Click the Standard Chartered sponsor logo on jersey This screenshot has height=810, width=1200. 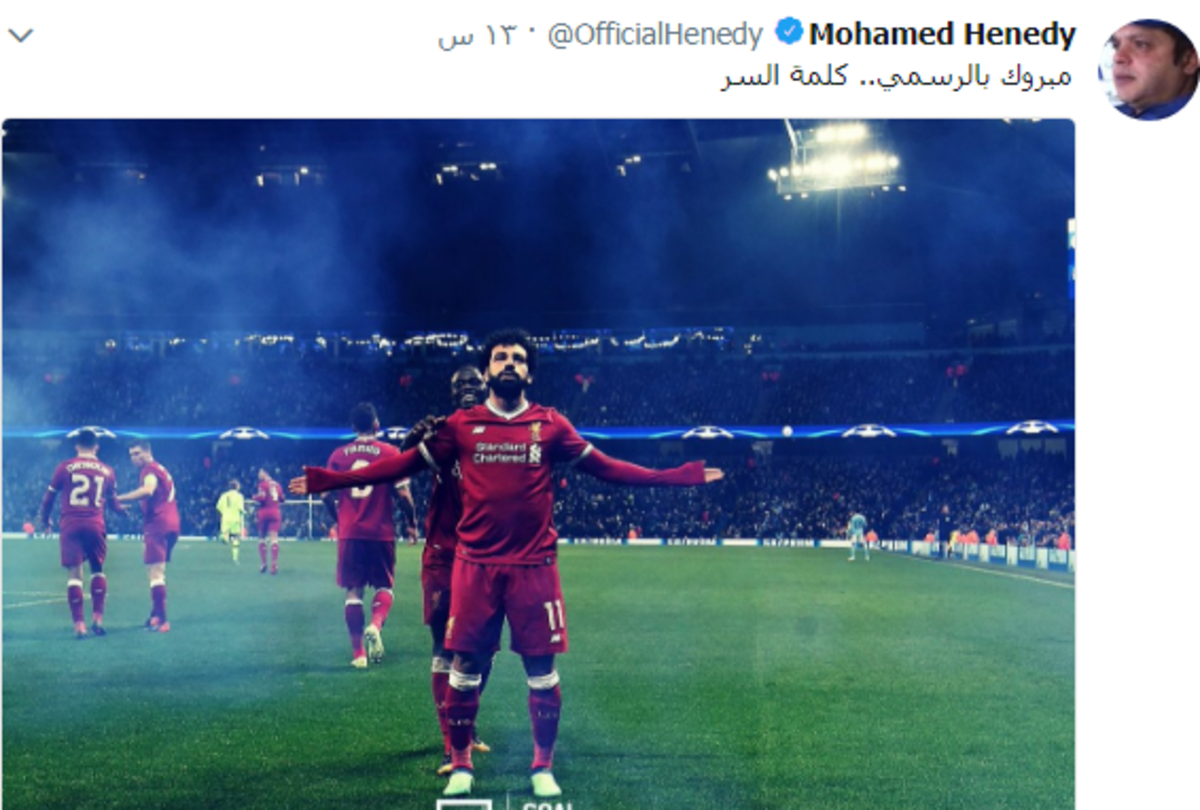click(500, 452)
